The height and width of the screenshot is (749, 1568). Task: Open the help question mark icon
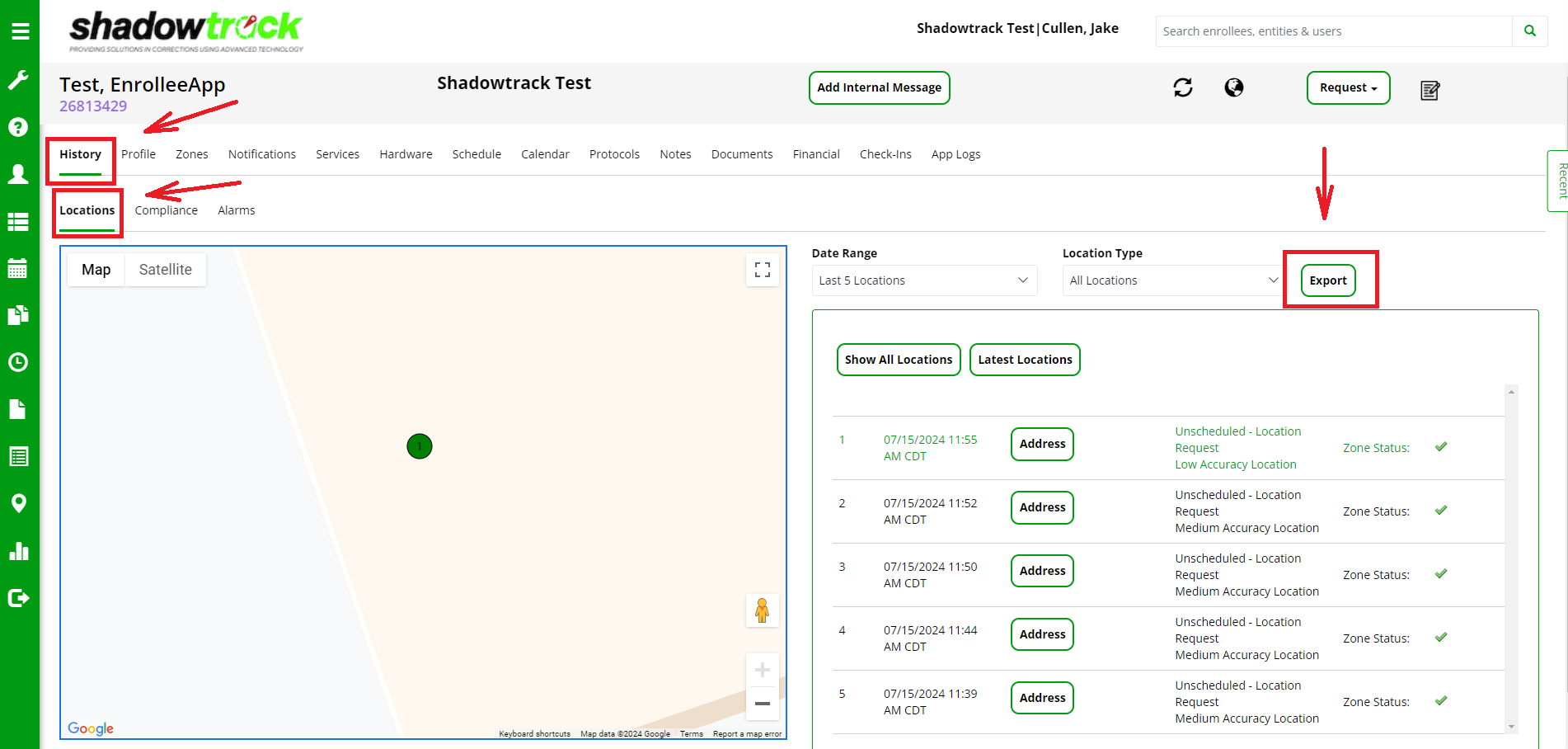point(18,127)
